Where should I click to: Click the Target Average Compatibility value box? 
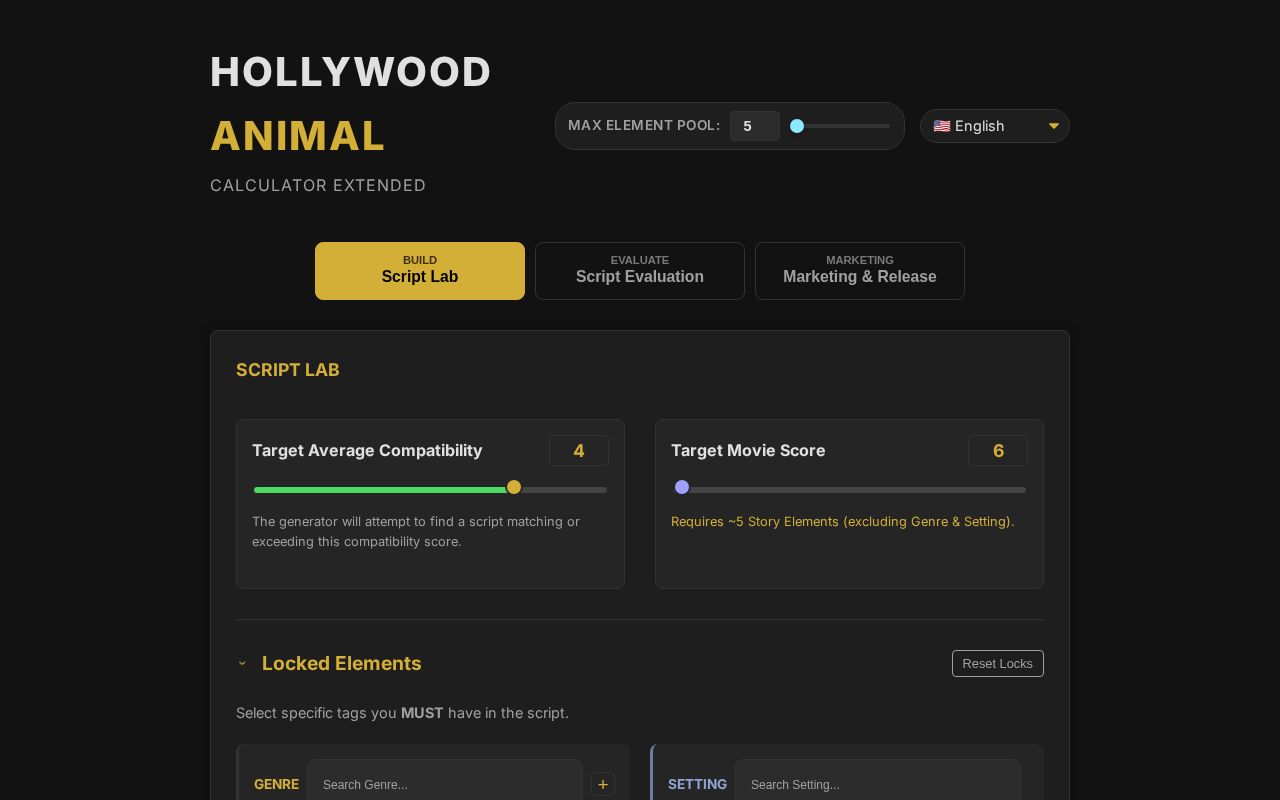click(x=579, y=451)
